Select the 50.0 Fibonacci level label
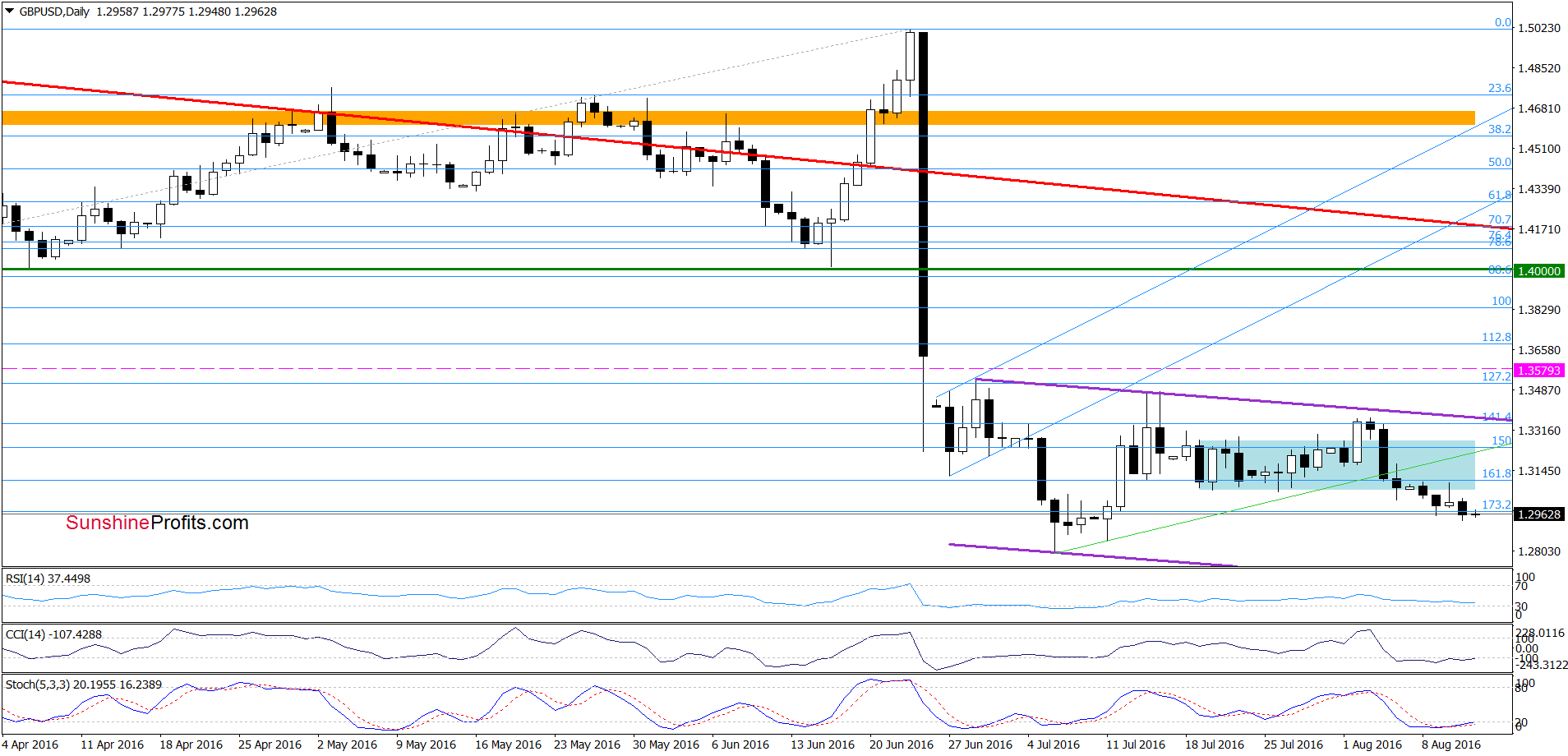 tap(1500, 162)
